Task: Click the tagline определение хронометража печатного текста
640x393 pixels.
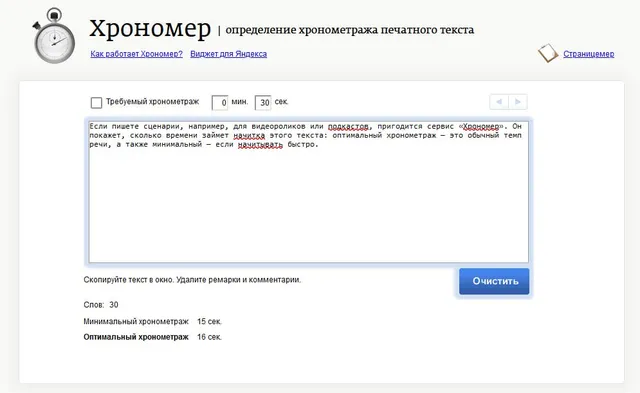Action: click(350, 30)
